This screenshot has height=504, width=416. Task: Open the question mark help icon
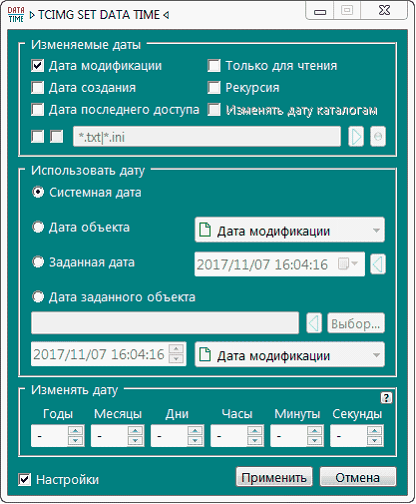click(x=386, y=397)
